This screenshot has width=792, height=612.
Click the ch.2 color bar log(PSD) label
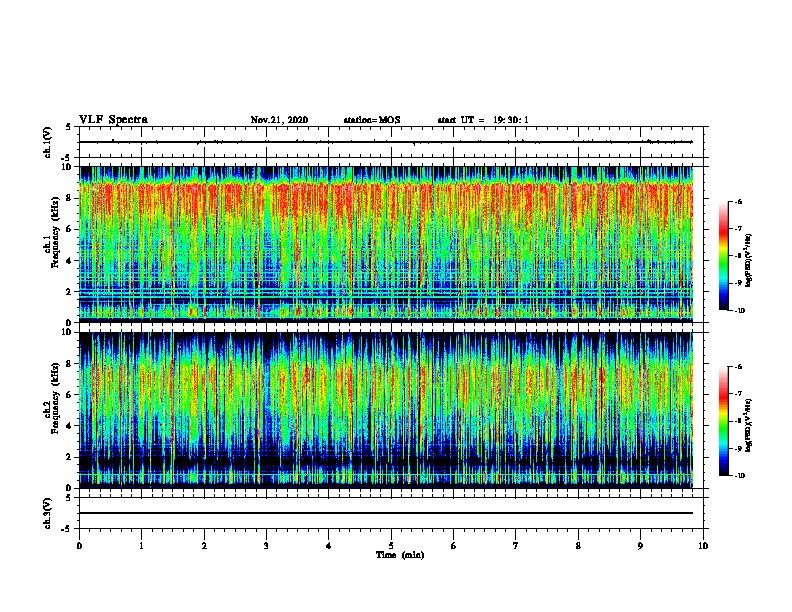tap(748, 425)
